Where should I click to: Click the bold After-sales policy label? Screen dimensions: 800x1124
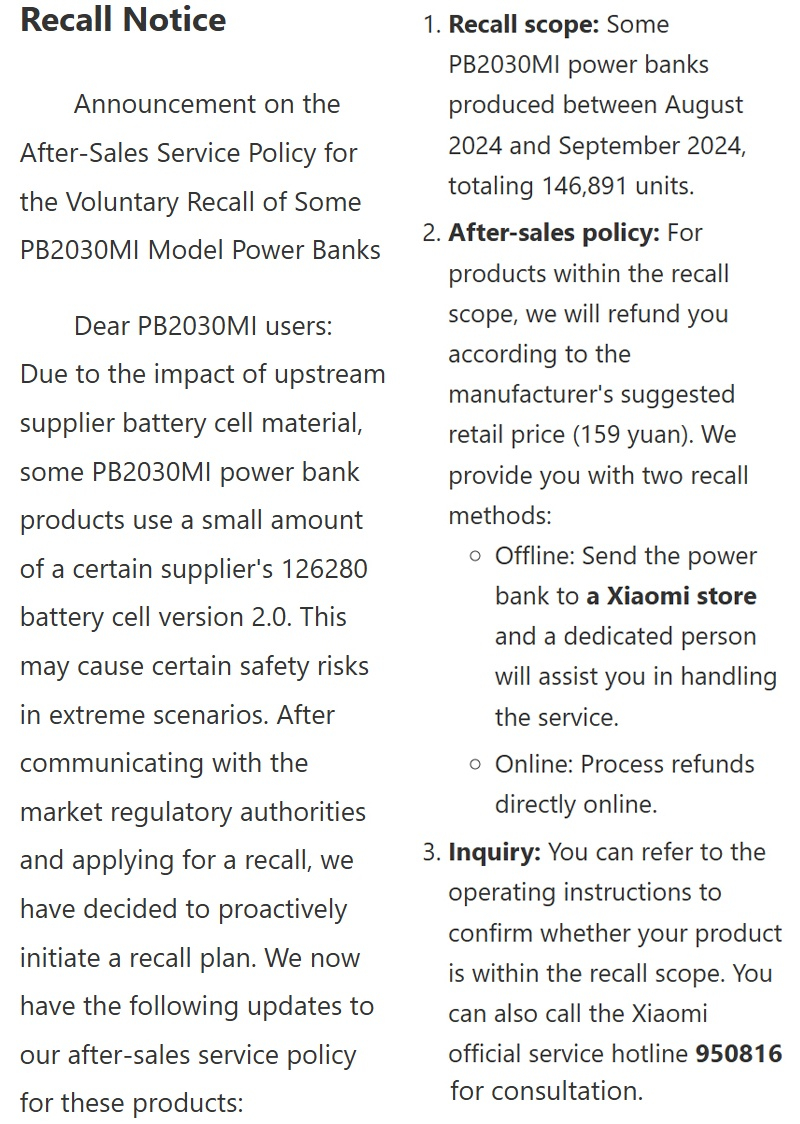553,233
